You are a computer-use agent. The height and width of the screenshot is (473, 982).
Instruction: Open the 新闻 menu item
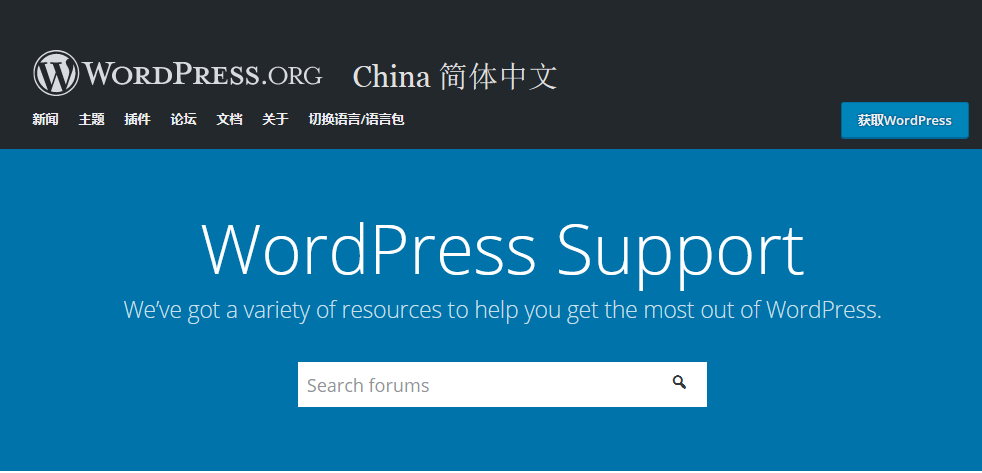point(45,119)
